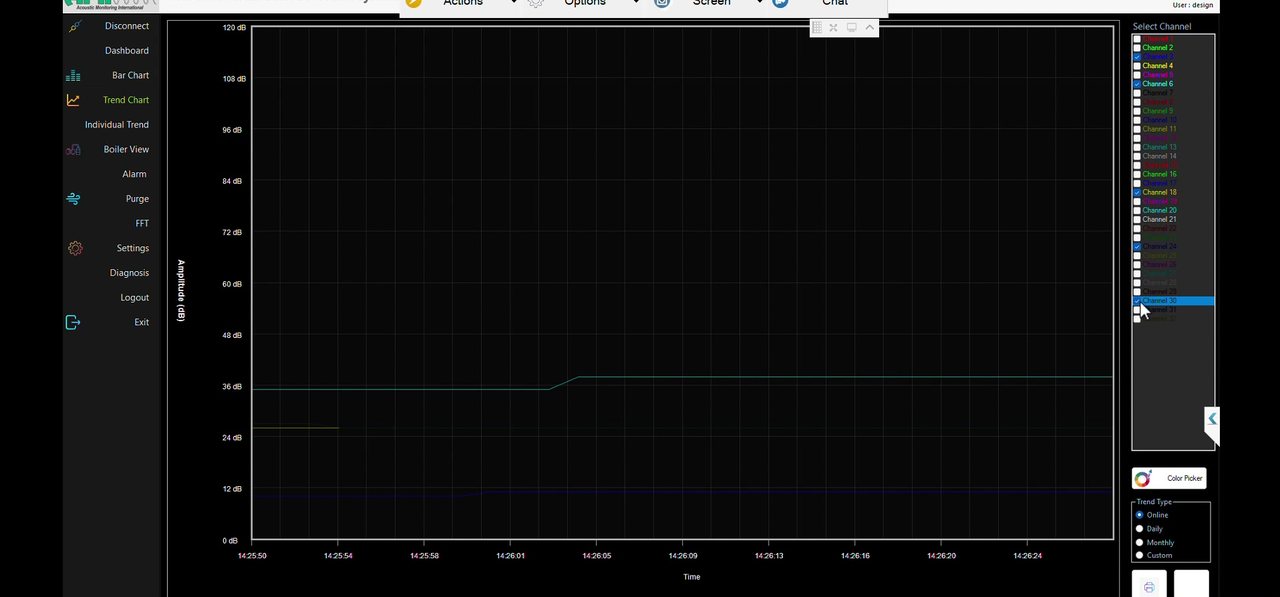Open the Diagnosis page
The height and width of the screenshot is (597, 1280).
(129, 273)
